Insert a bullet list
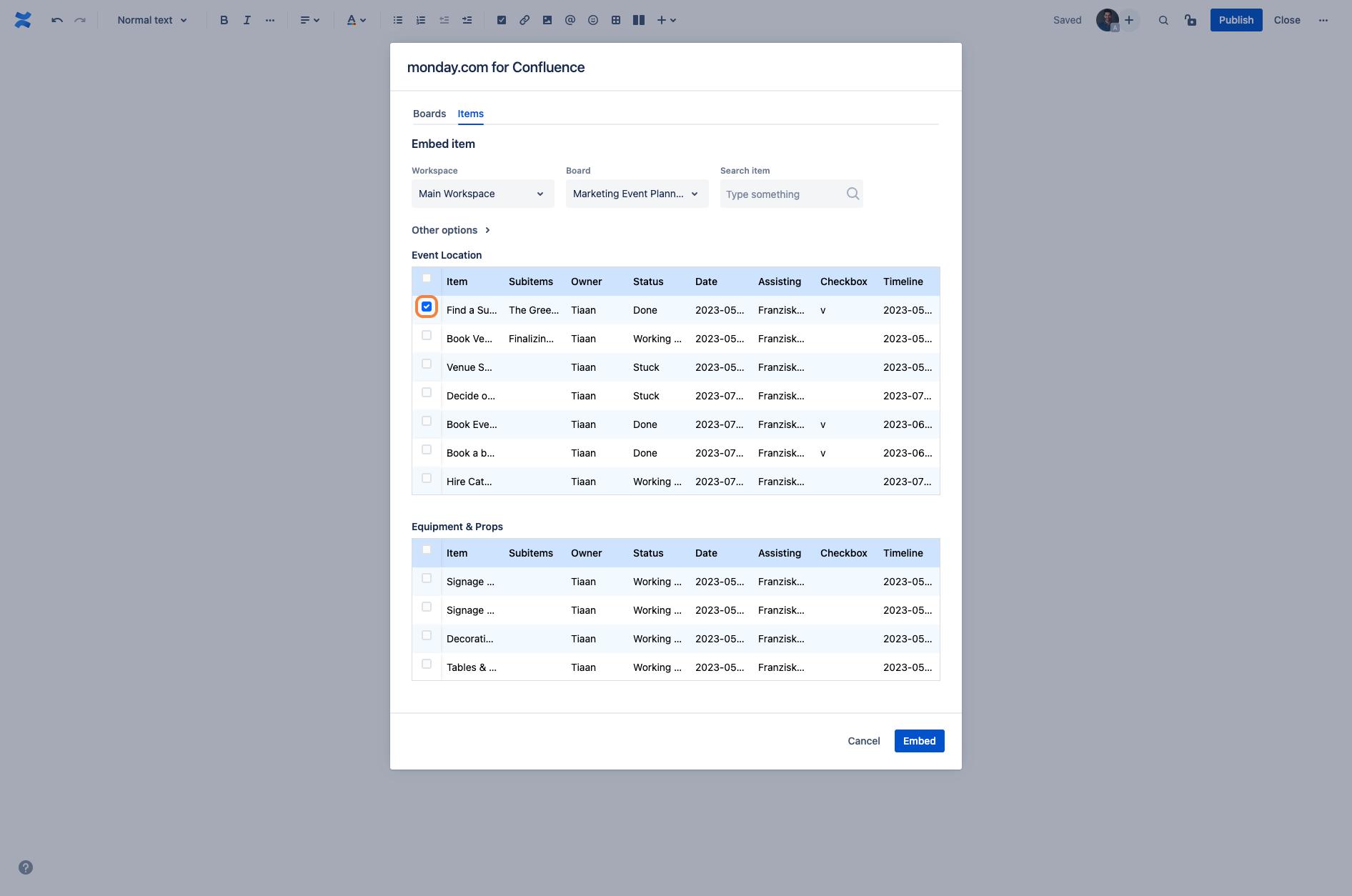The width and height of the screenshot is (1352, 896). 398,20
